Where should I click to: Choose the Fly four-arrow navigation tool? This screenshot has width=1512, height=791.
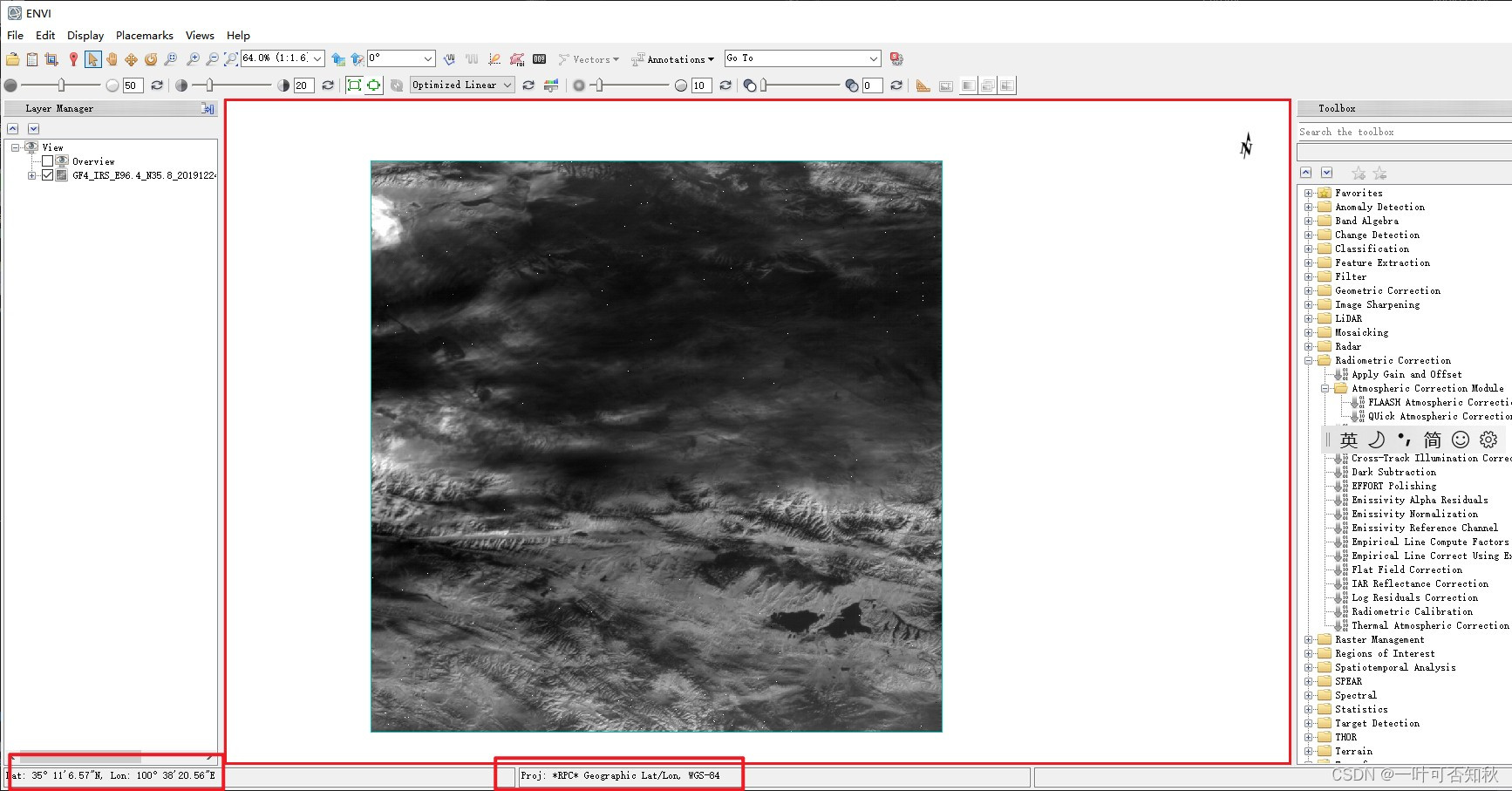tap(131, 59)
